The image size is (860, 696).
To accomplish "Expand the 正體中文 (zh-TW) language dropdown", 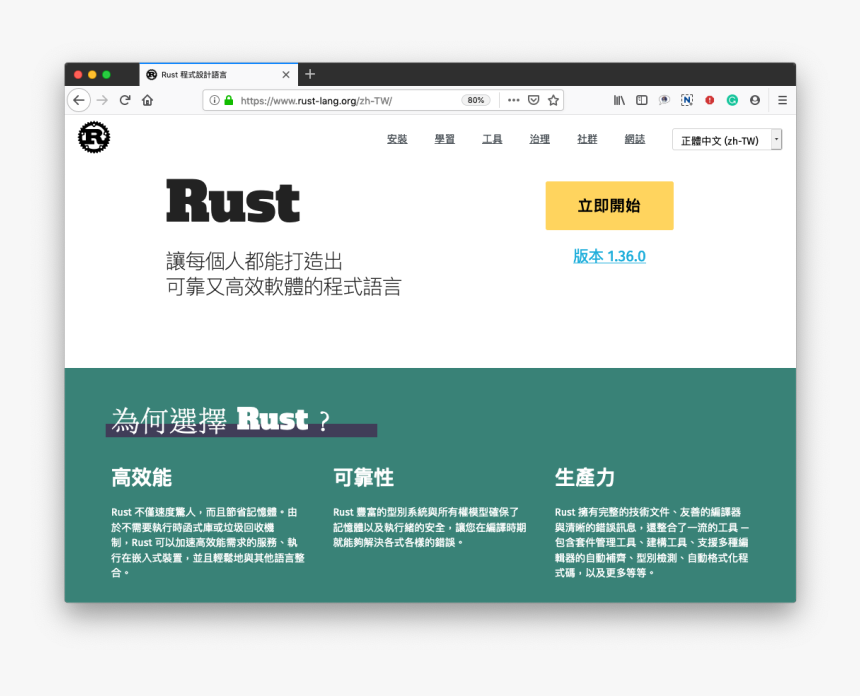I will (727, 140).
